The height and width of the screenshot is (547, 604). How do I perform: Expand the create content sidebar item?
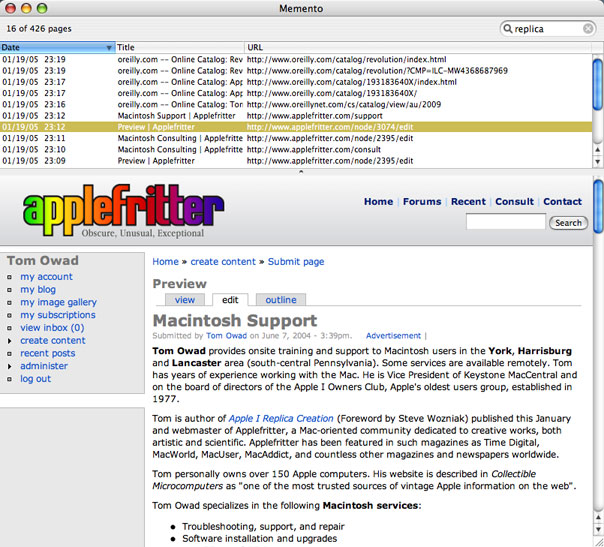coord(10,341)
